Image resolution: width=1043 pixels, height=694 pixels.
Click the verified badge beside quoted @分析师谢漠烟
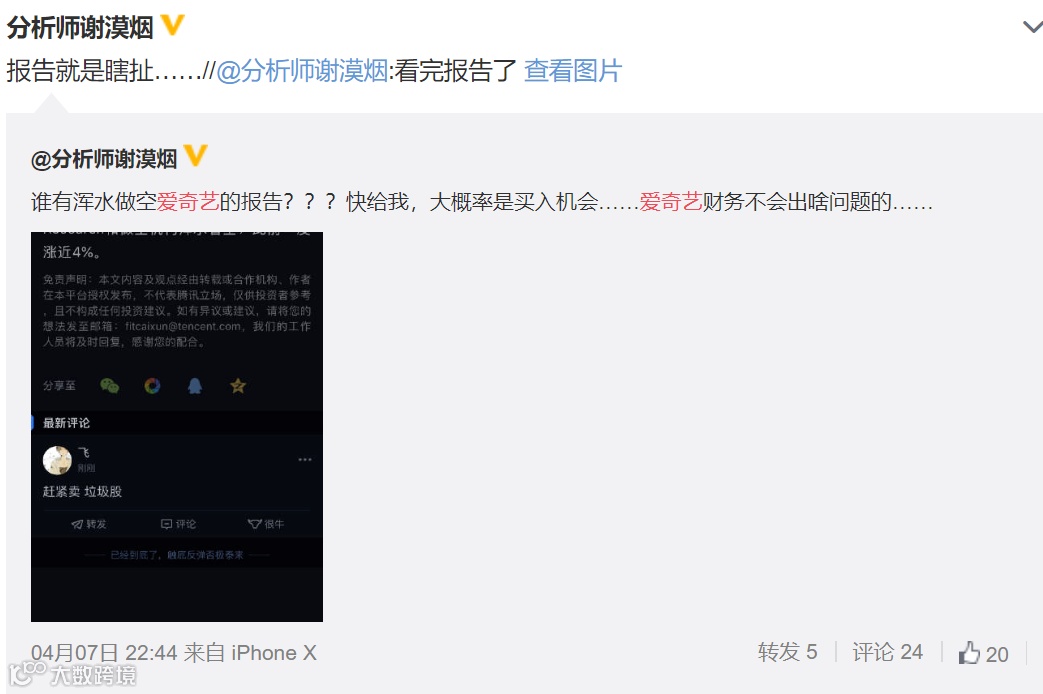(196, 155)
